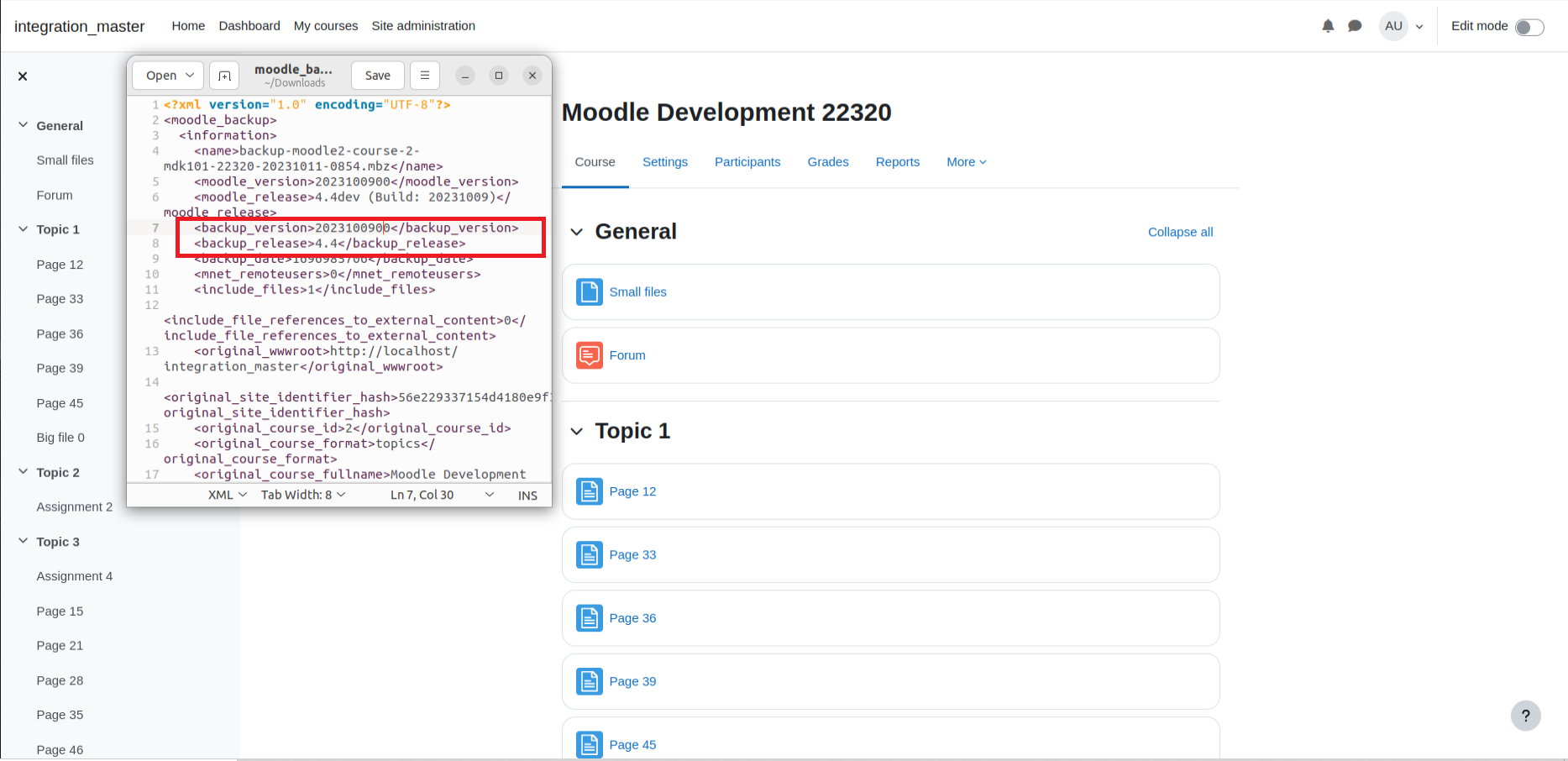Select Page 21 in course index
The width and height of the screenshot is (1568, 761).
(60, 646)
